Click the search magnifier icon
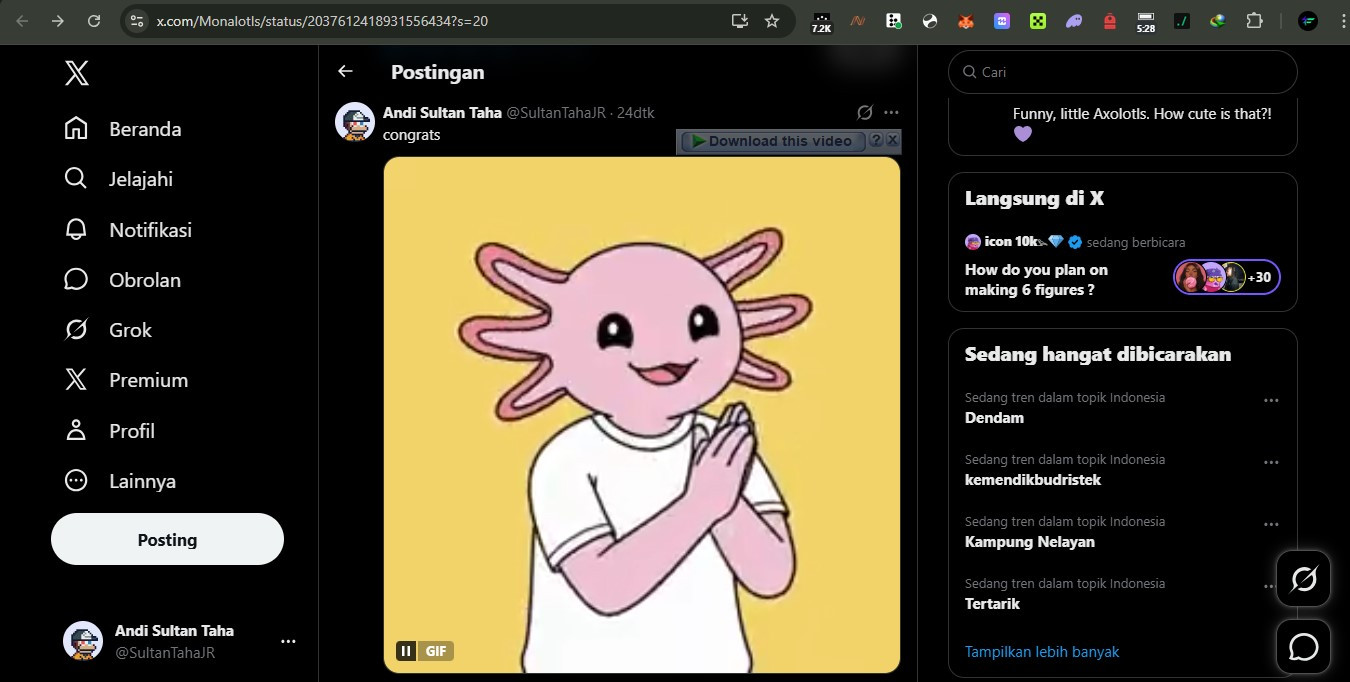The image size is (1350, 682). pos(969,72)
